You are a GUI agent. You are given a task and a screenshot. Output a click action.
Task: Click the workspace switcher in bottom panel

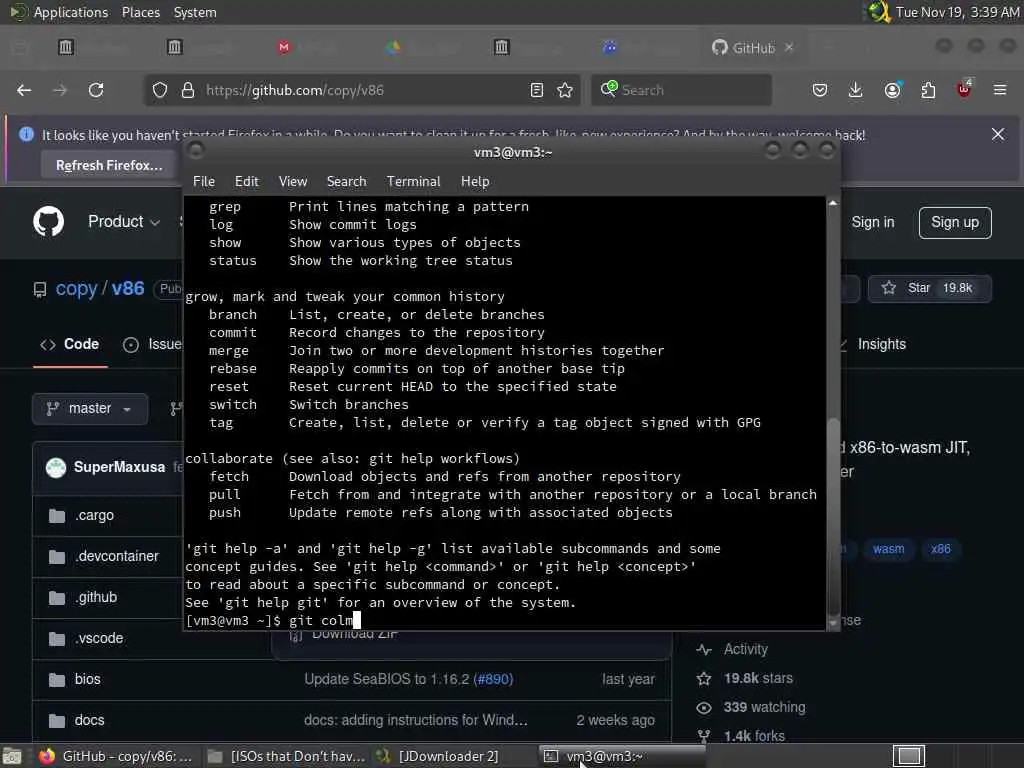[908, 756]
